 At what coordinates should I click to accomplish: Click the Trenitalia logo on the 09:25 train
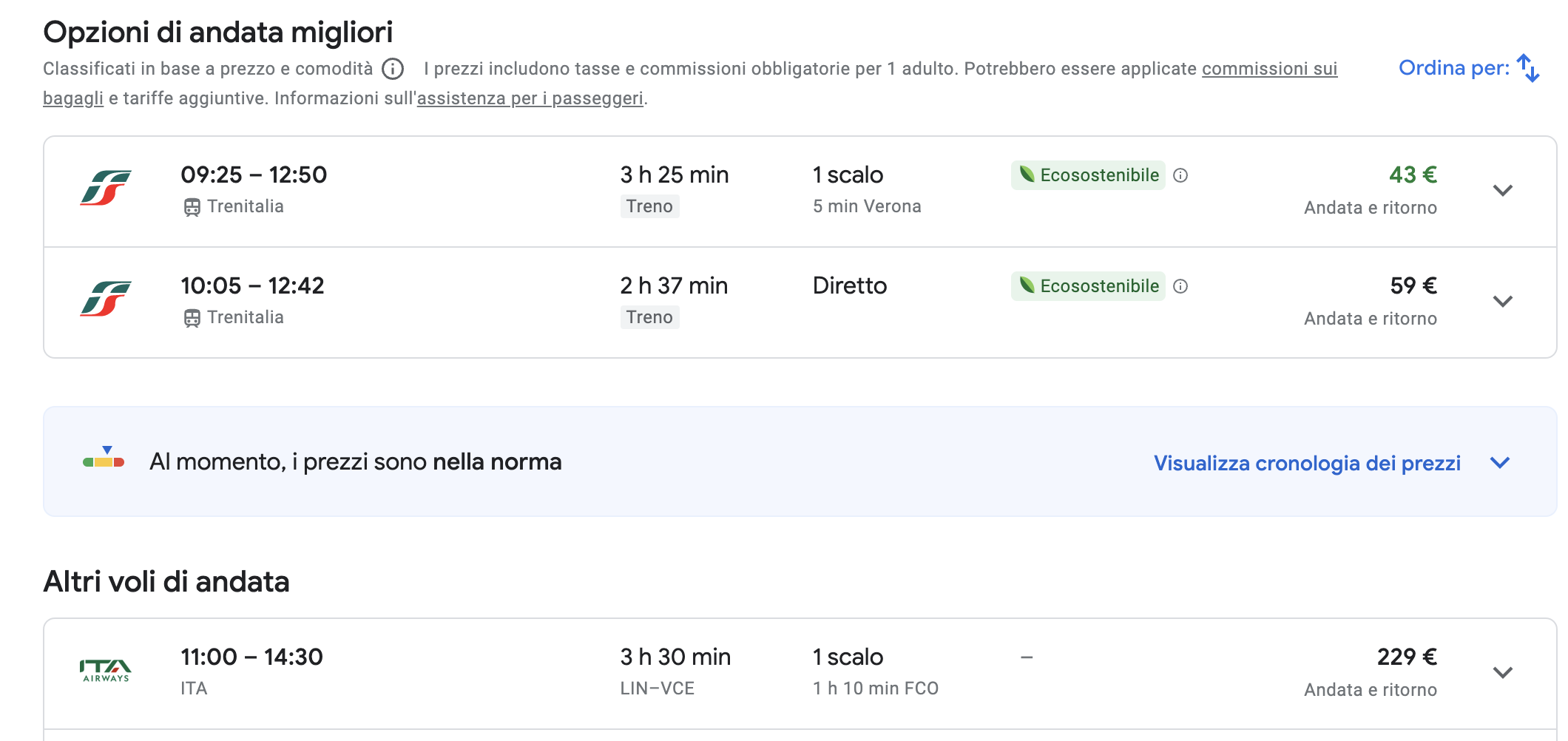pos(106,188)
